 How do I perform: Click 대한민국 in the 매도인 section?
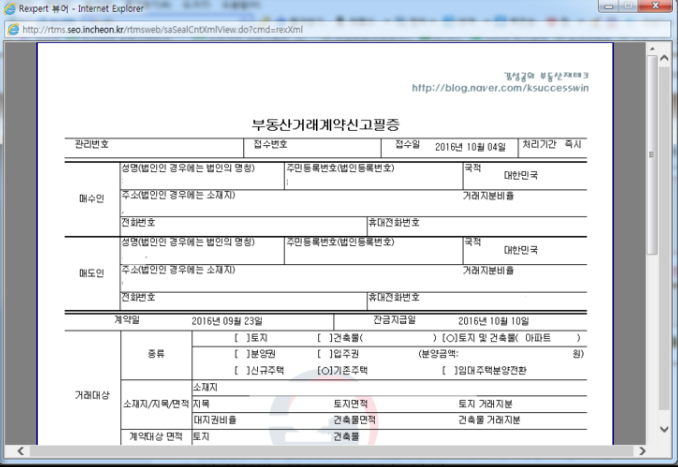click(521, 250)
